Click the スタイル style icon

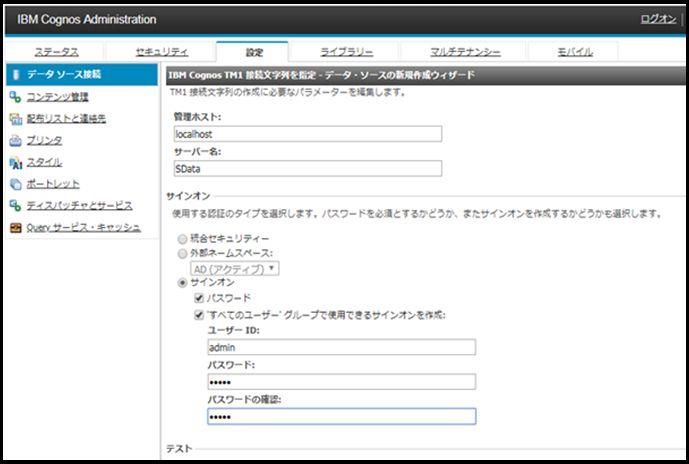coord(15,163)
